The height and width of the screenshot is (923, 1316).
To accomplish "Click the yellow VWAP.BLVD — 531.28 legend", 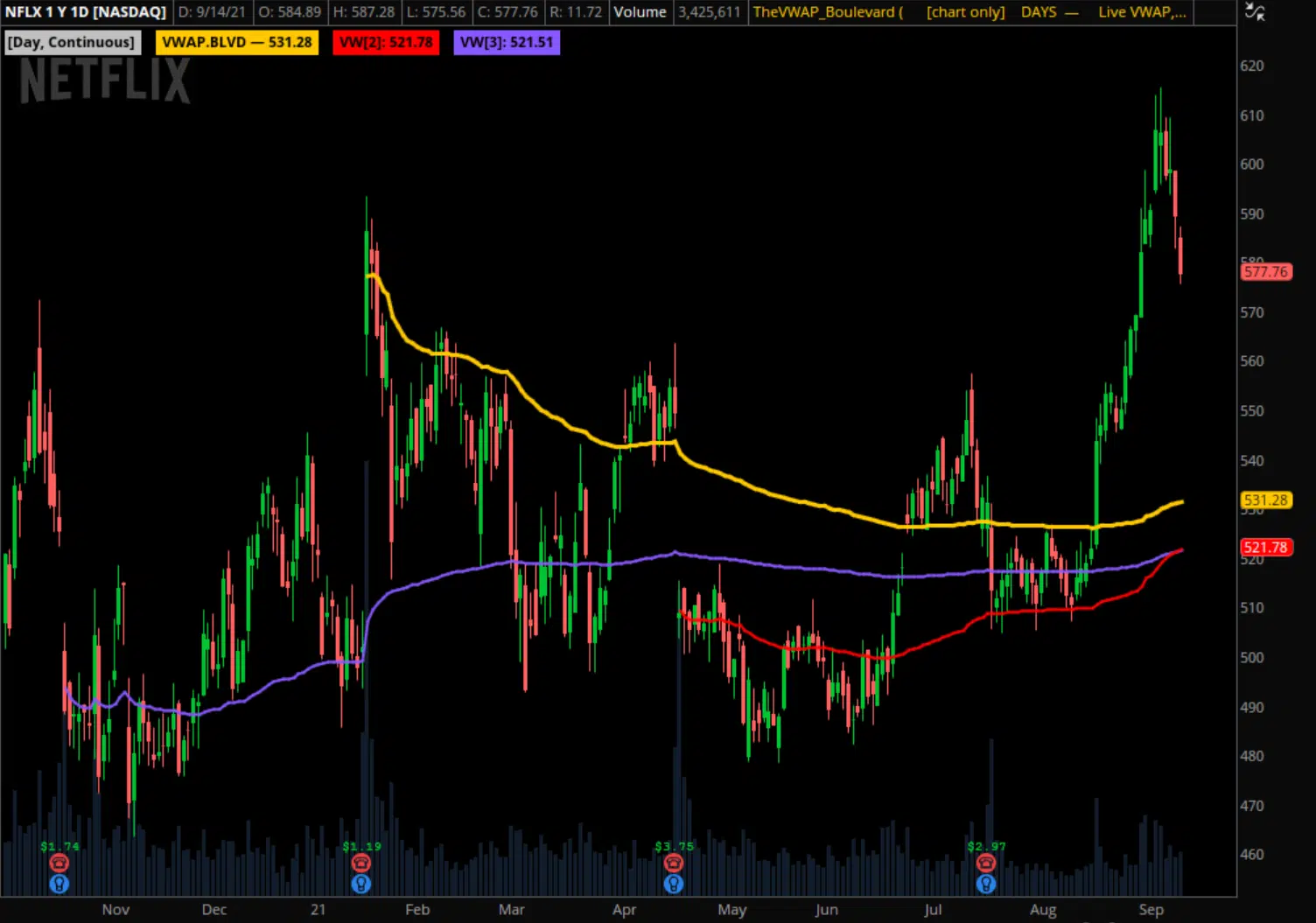I will (x=237, y=42).
